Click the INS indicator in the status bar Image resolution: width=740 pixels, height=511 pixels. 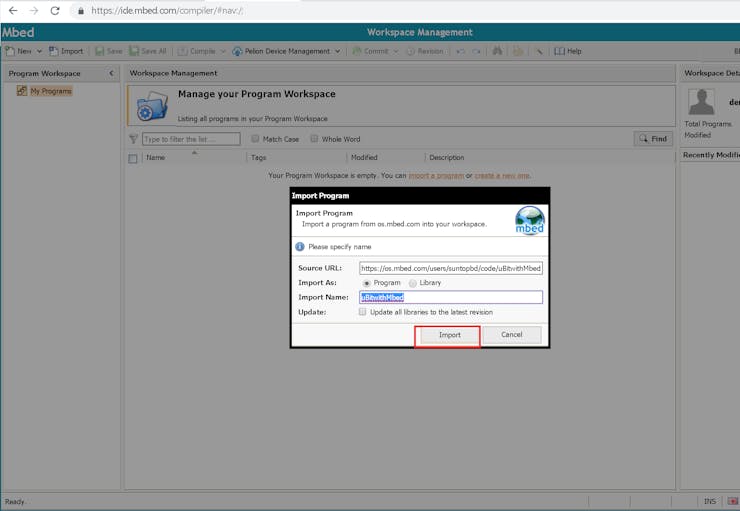pyautogui.click(x=709, y=502)
